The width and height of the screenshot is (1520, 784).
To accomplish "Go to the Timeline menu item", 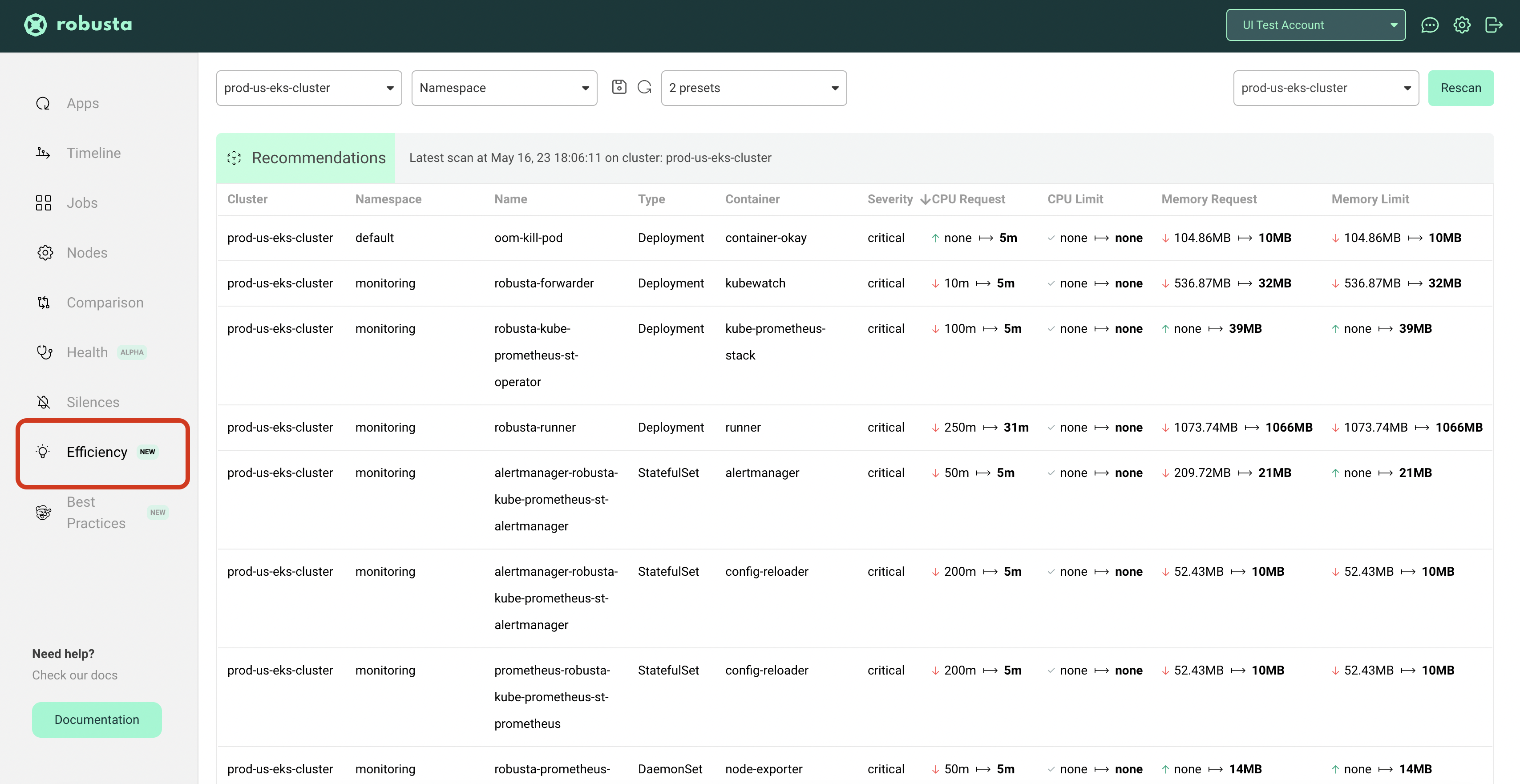I will tap(93, 154).
